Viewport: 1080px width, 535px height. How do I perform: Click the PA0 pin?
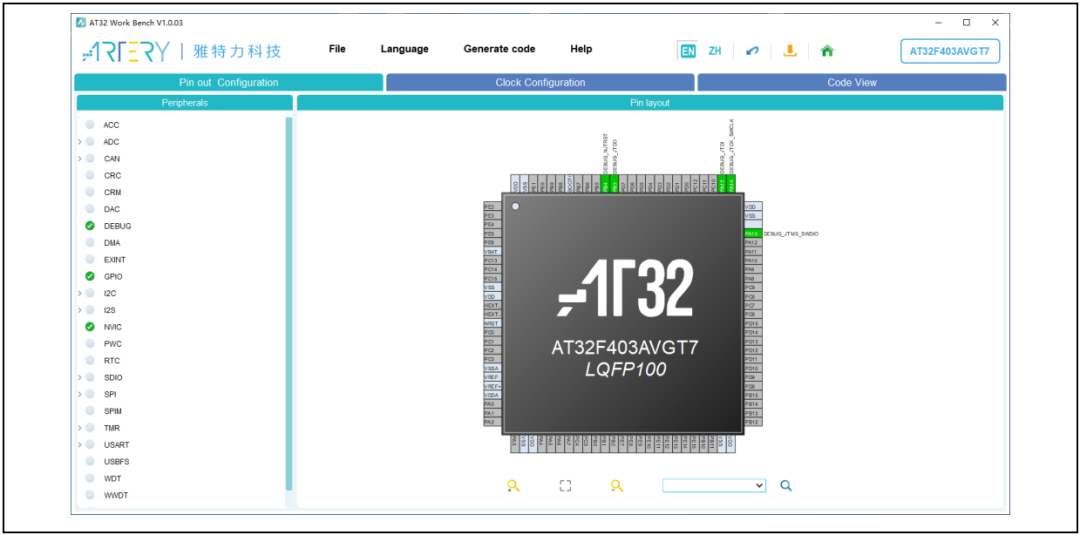[x=492, y=403]
